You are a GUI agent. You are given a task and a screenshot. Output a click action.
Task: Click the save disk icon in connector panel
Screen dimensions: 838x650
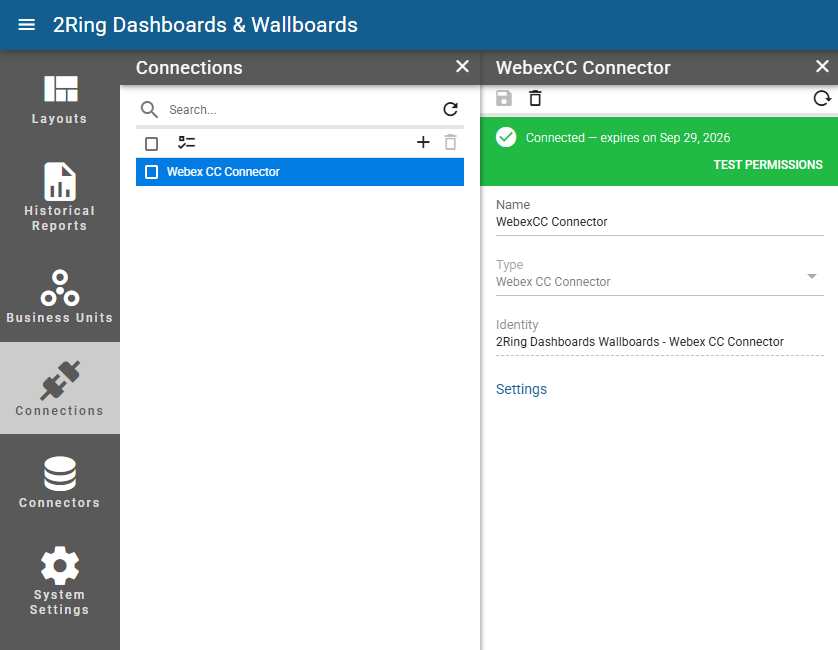click(x=504, y=98)
